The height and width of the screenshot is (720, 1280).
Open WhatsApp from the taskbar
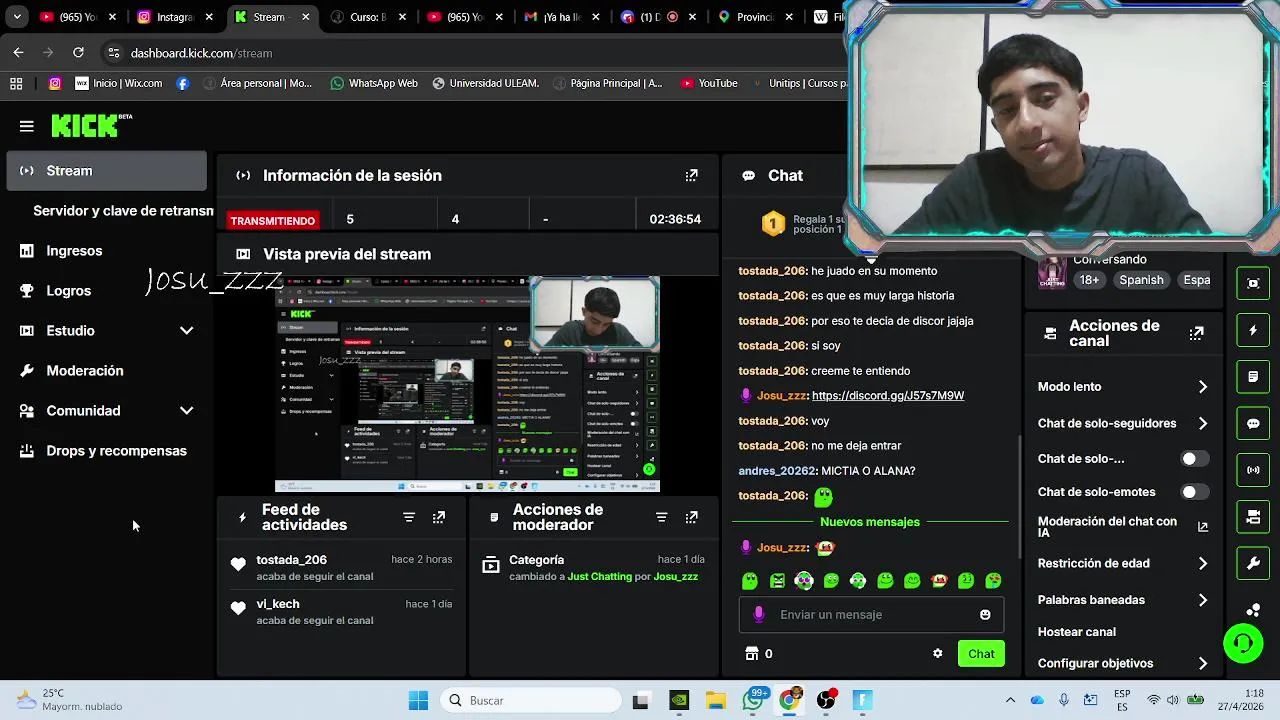click(x=753, y=700)
